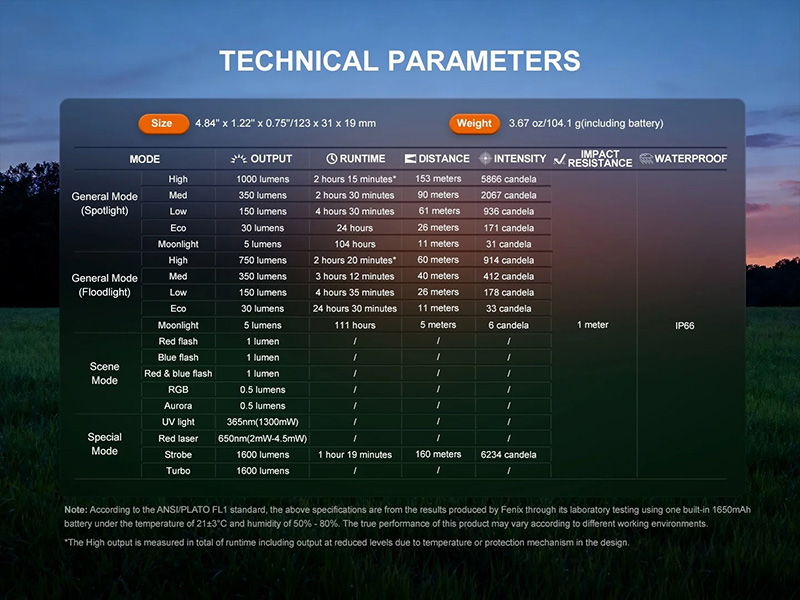Click the Distance beam icon

[x=410, y=158]
